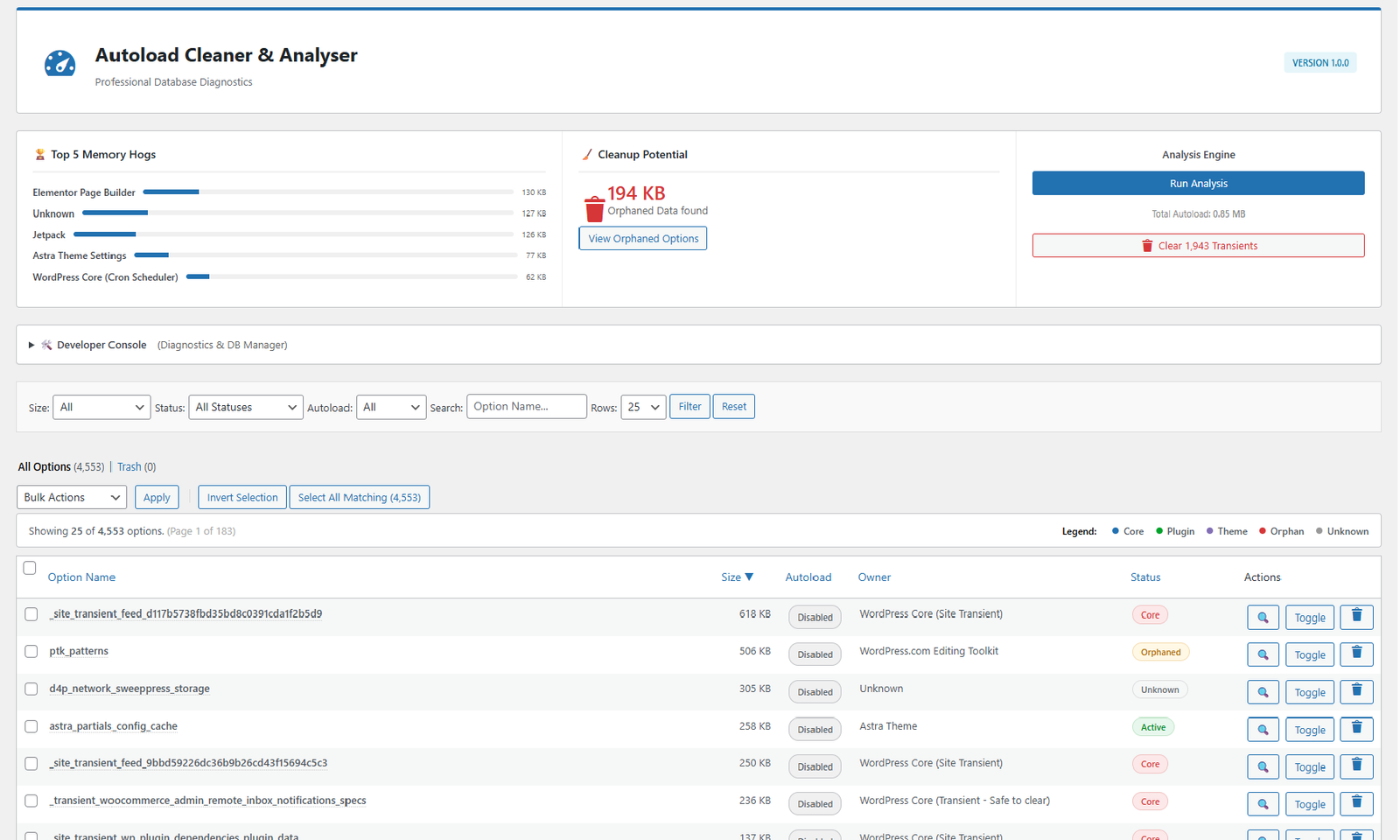Viewport: 1400px width, 840px height.
Task: Delete astra_partials_config_cache via its trash icon
Action: coord(1356,728)
